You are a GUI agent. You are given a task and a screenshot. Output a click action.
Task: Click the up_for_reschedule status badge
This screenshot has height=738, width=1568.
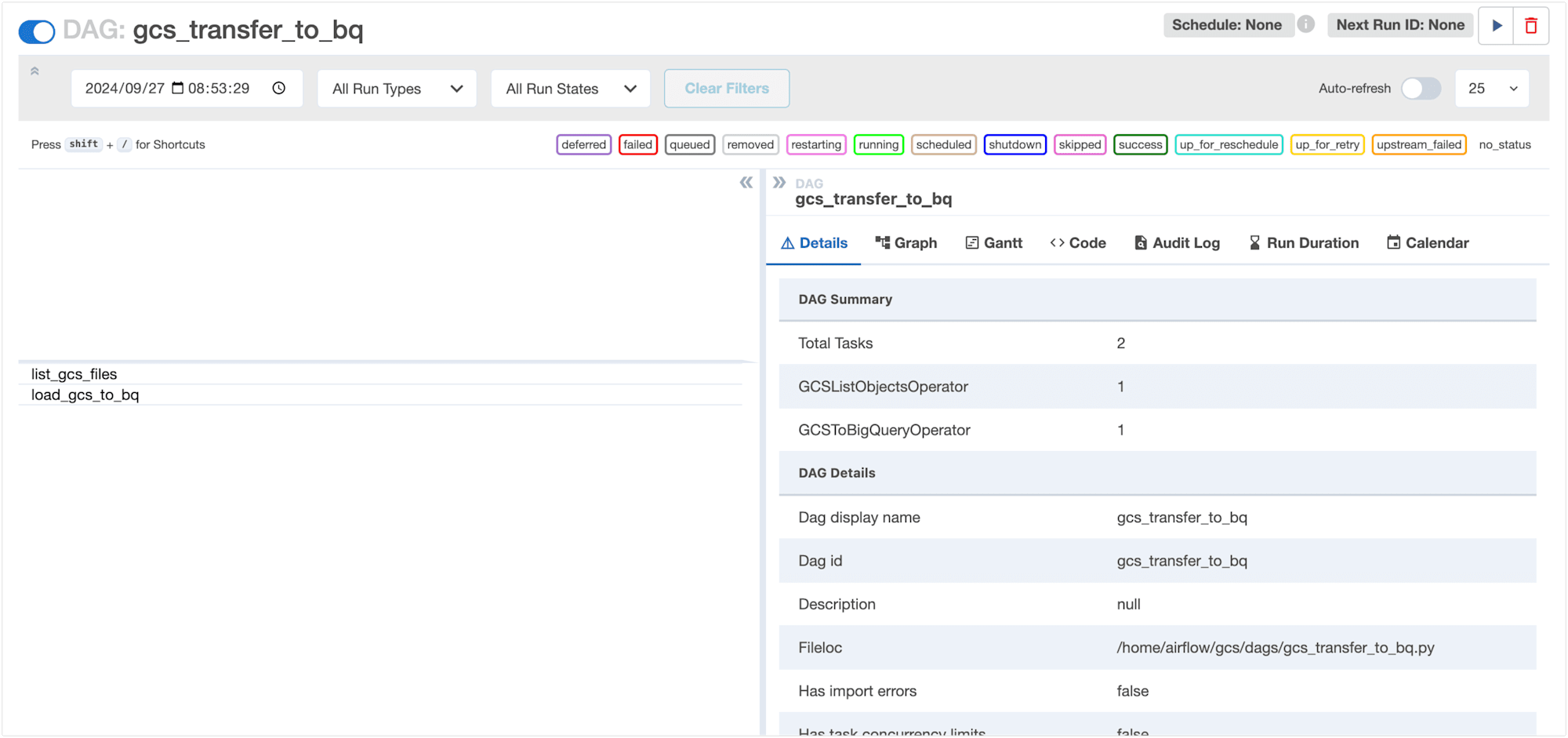coord(1229,144)
